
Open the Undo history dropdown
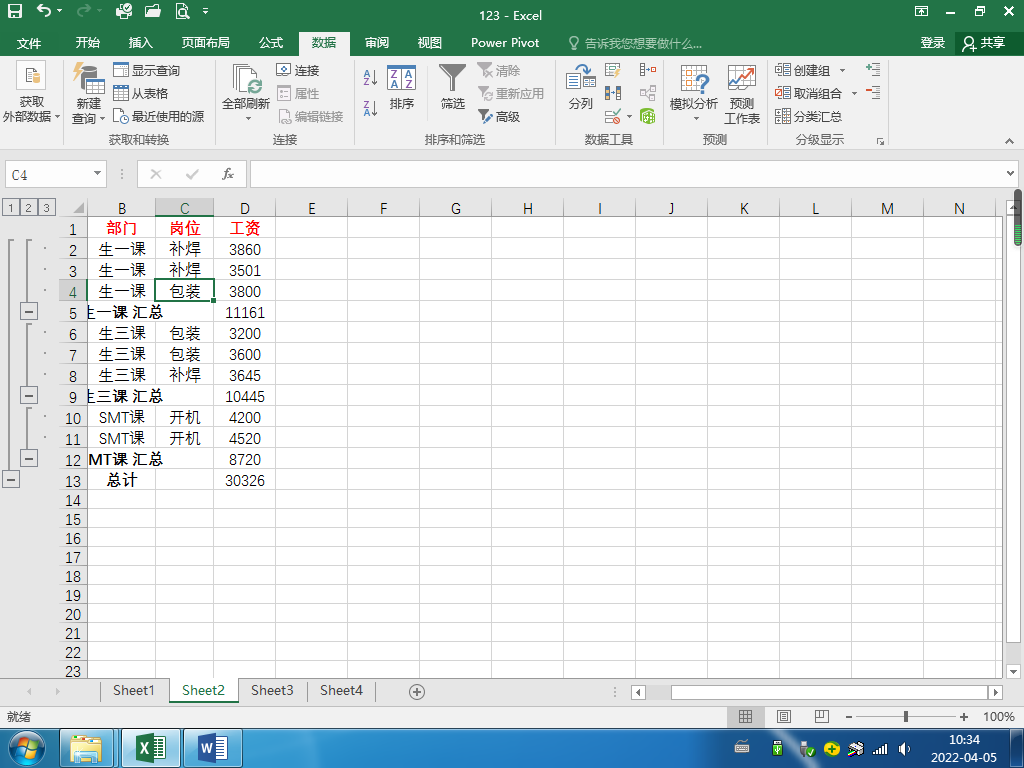click(60, 11)
